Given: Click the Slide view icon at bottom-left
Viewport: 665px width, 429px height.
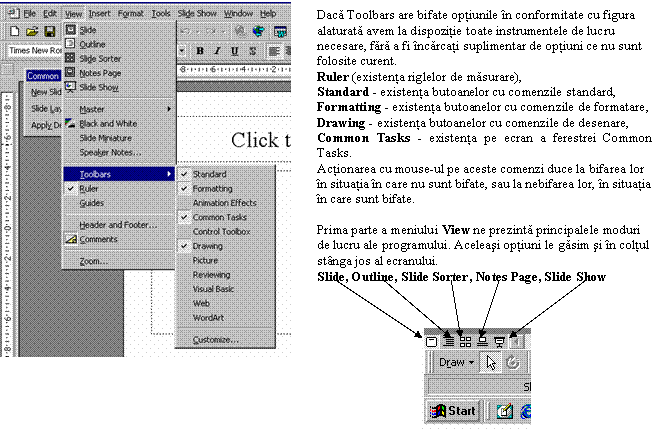Looking at the screenshot, I should pyautogui.click(x=431, y=340).
